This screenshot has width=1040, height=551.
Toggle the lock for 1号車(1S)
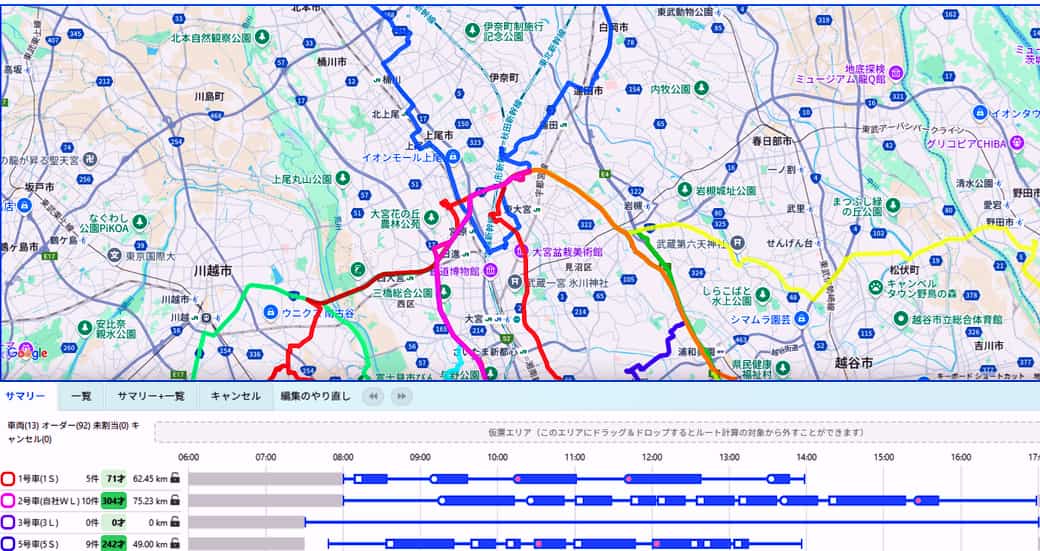click(175, 477)
